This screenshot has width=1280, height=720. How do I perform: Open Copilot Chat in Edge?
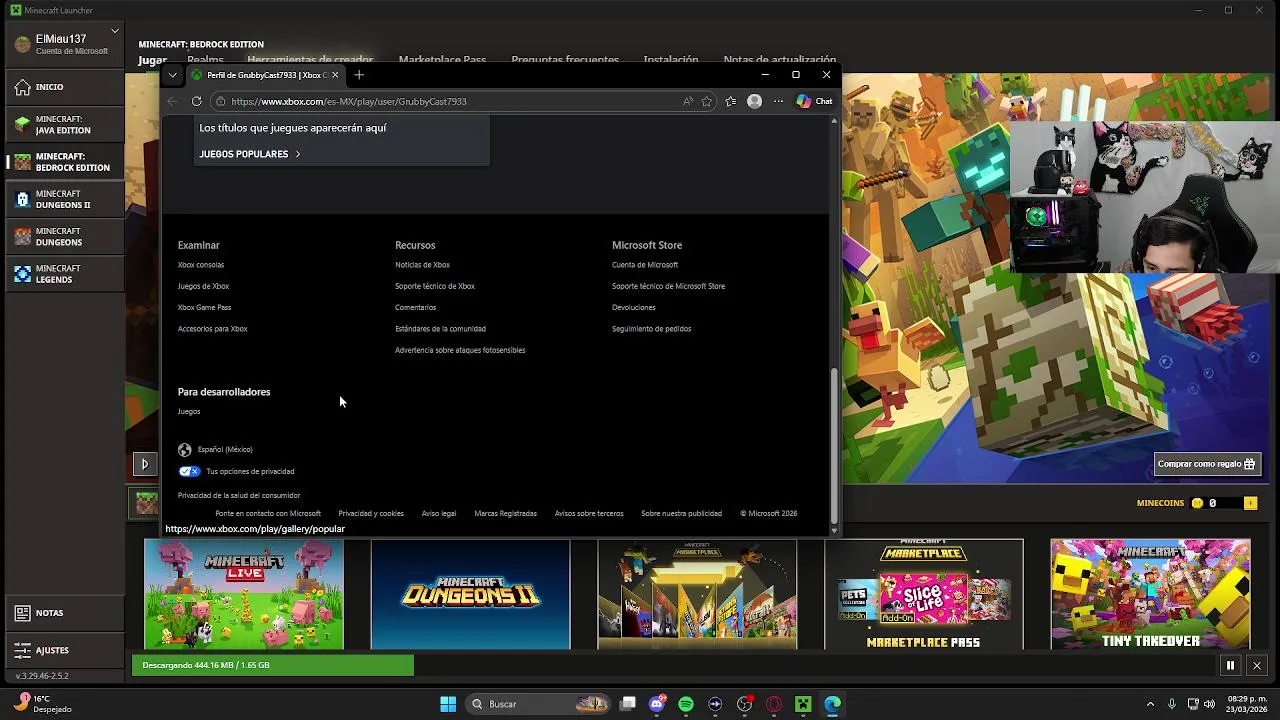pyautogui.click(x=814, y=101)
